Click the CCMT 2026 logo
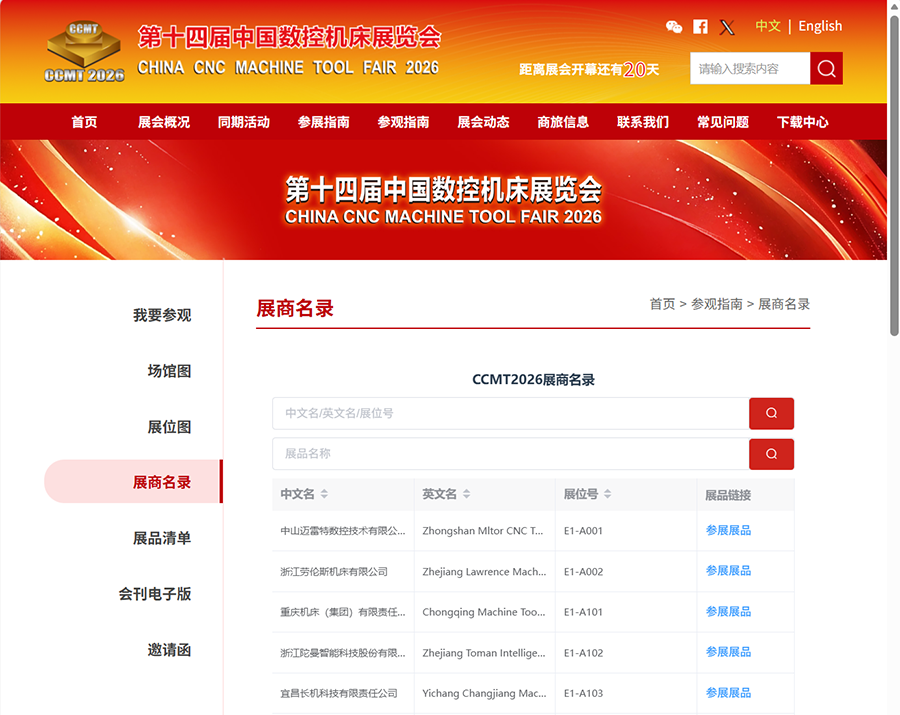 [x=85, y=52]
